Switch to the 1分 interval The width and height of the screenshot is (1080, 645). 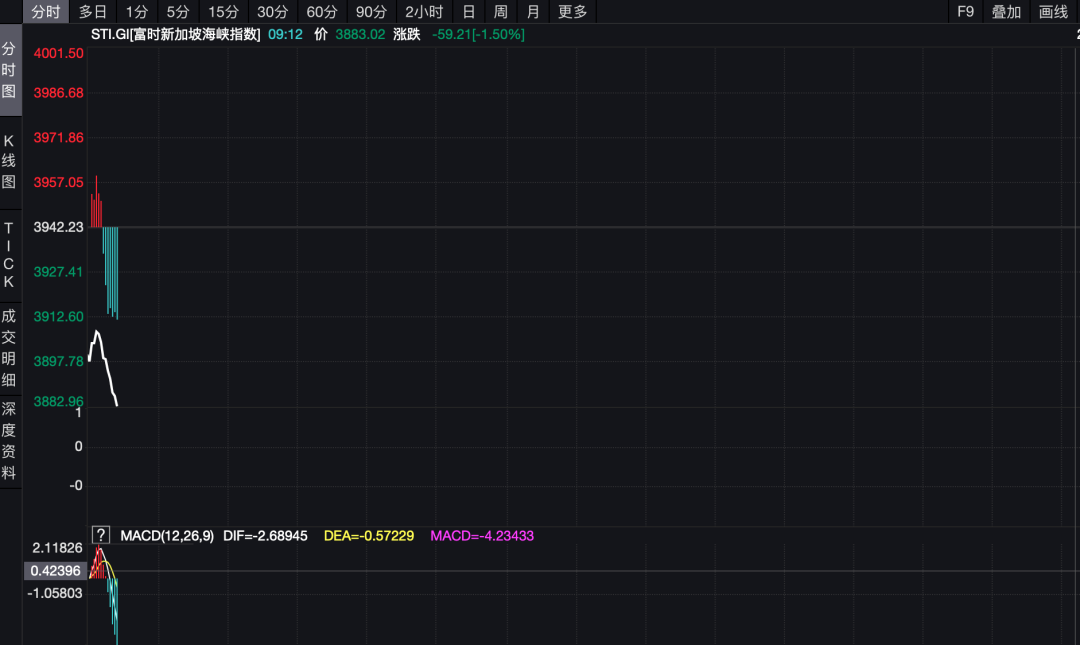click(x=137, y=12)
